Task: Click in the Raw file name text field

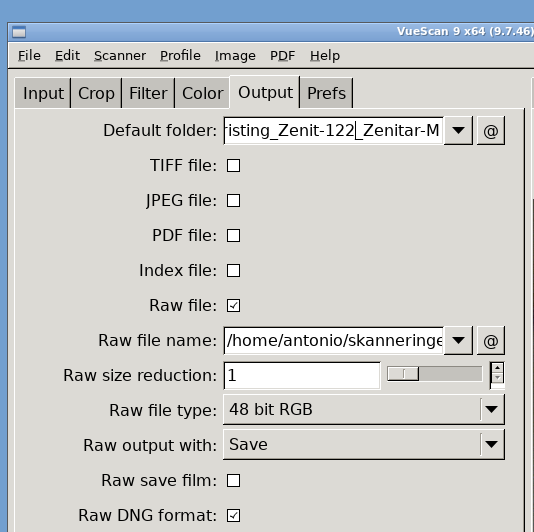Action: [333, 341]
